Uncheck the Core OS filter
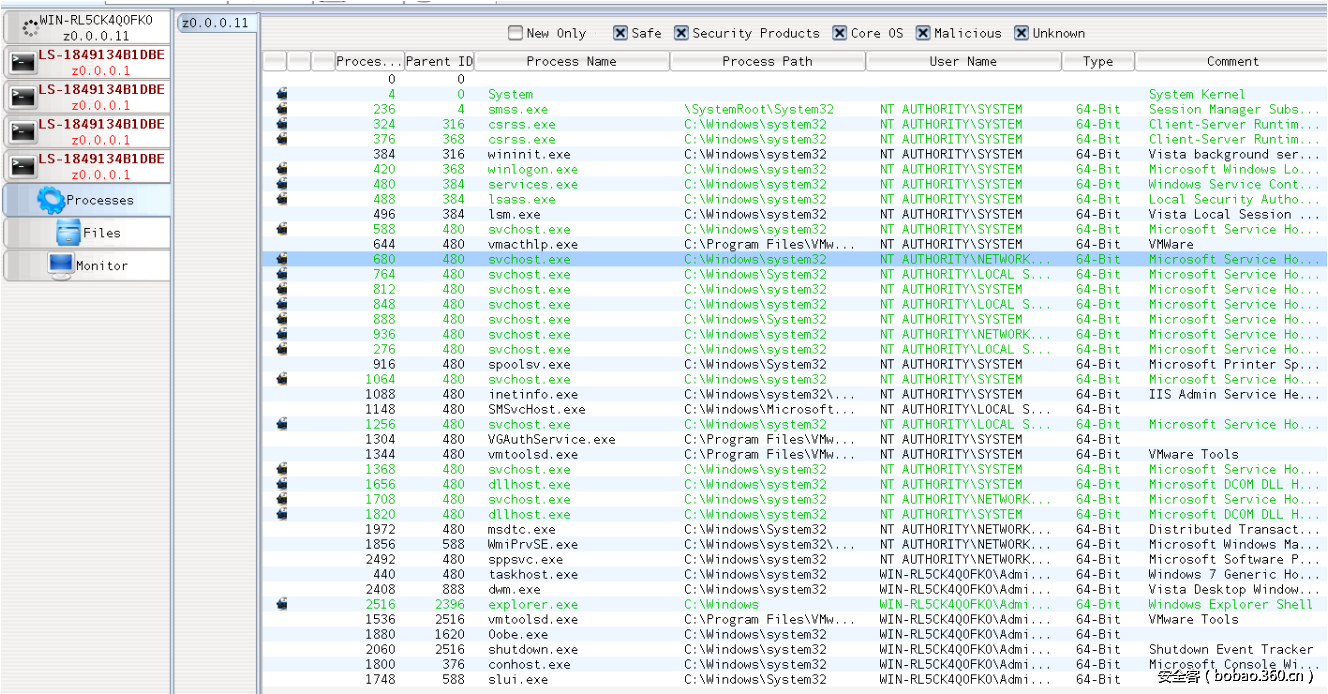 (x=840, y=33)
